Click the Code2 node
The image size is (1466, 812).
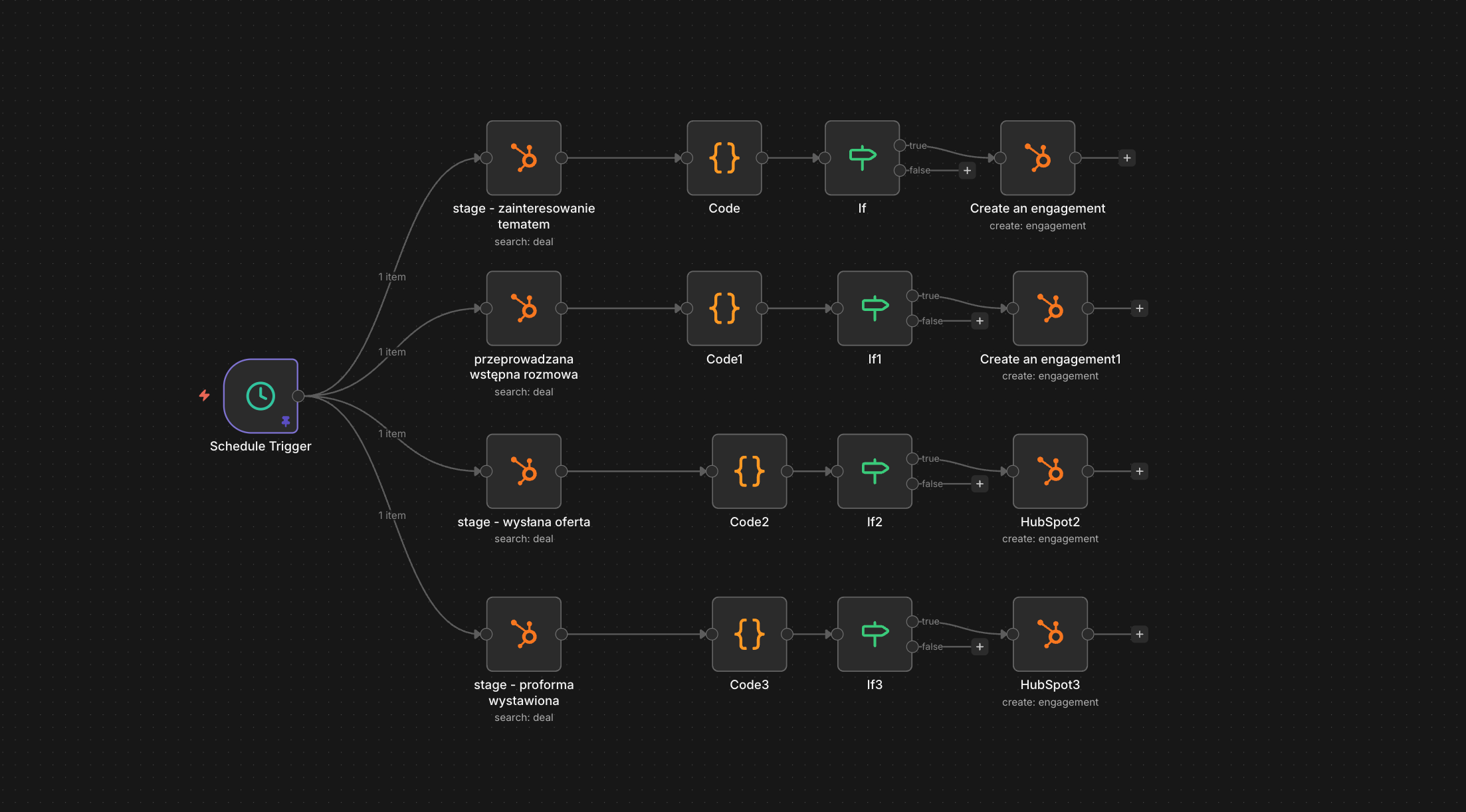(749, 471)
